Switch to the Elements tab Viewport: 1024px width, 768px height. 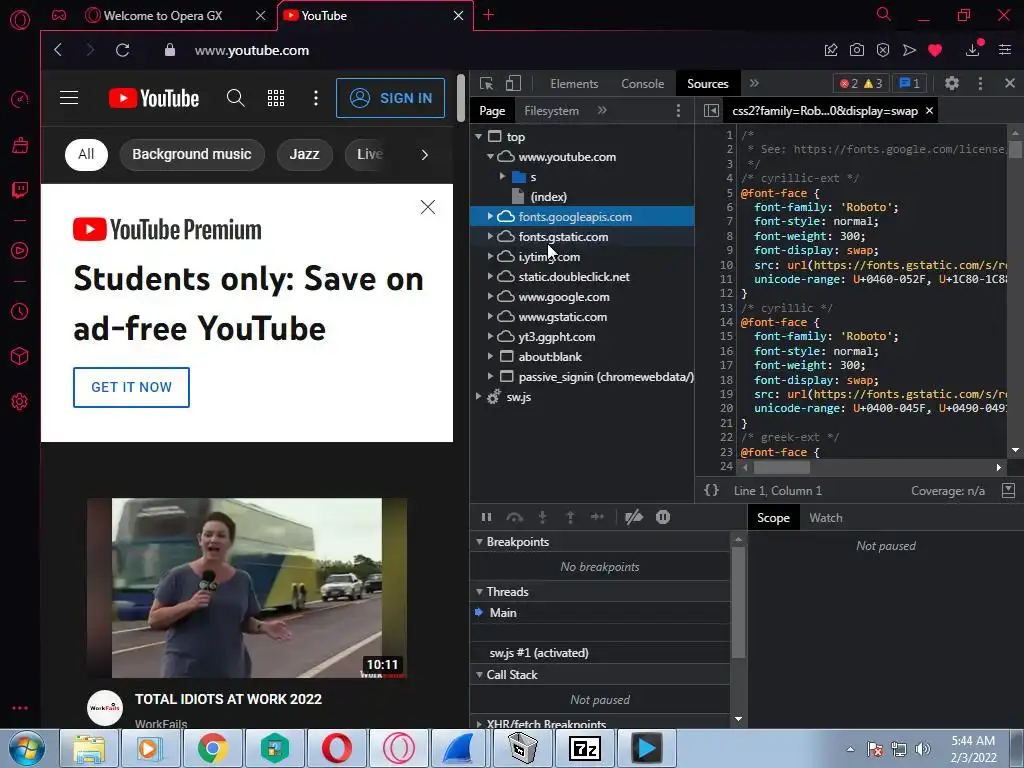574,84
